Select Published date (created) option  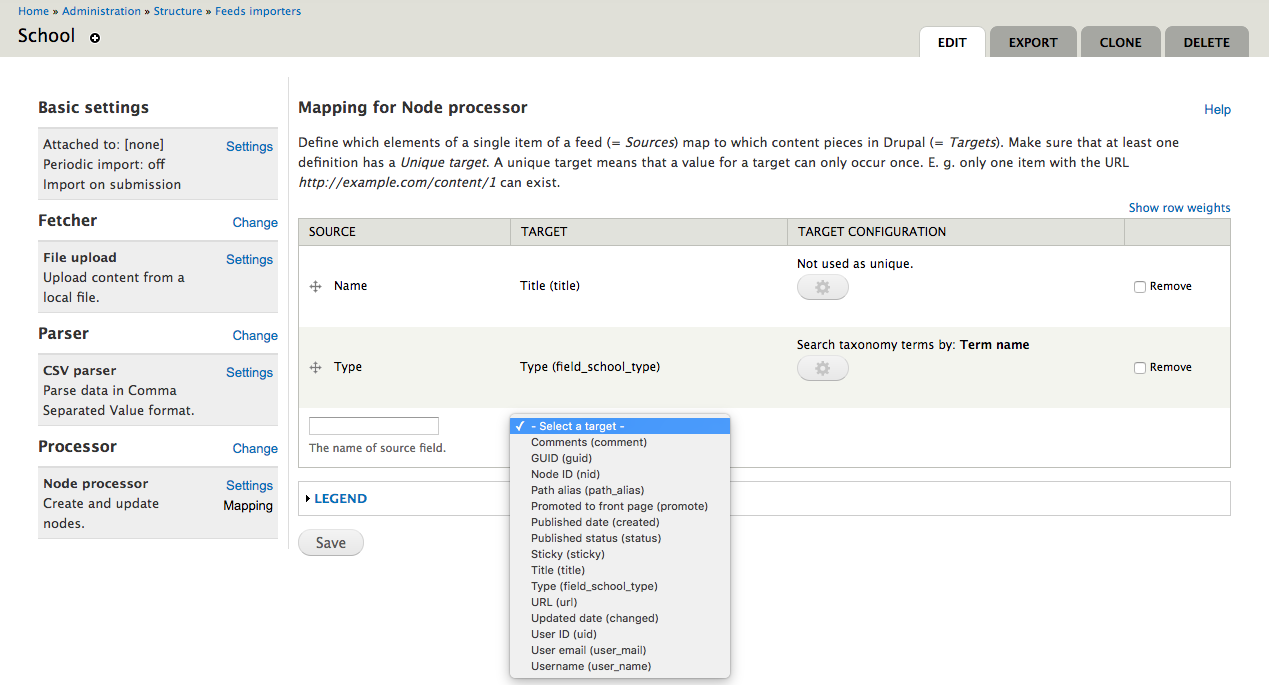tap(620, 522)
